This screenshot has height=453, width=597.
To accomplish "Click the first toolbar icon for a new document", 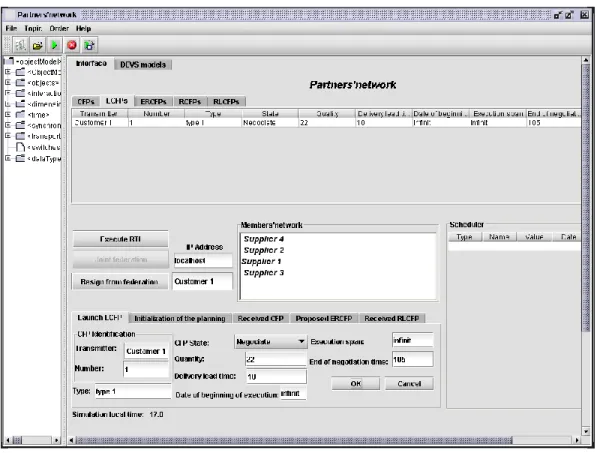I will tap(20, 45).
